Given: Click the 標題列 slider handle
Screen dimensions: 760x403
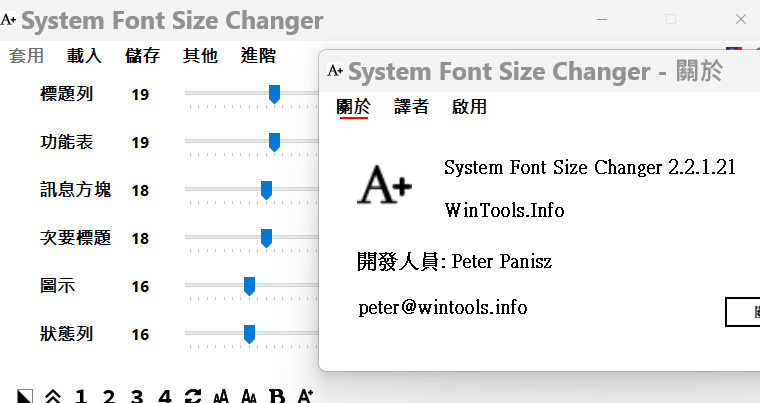Looking at the screenshot, I should coord(274,94).
